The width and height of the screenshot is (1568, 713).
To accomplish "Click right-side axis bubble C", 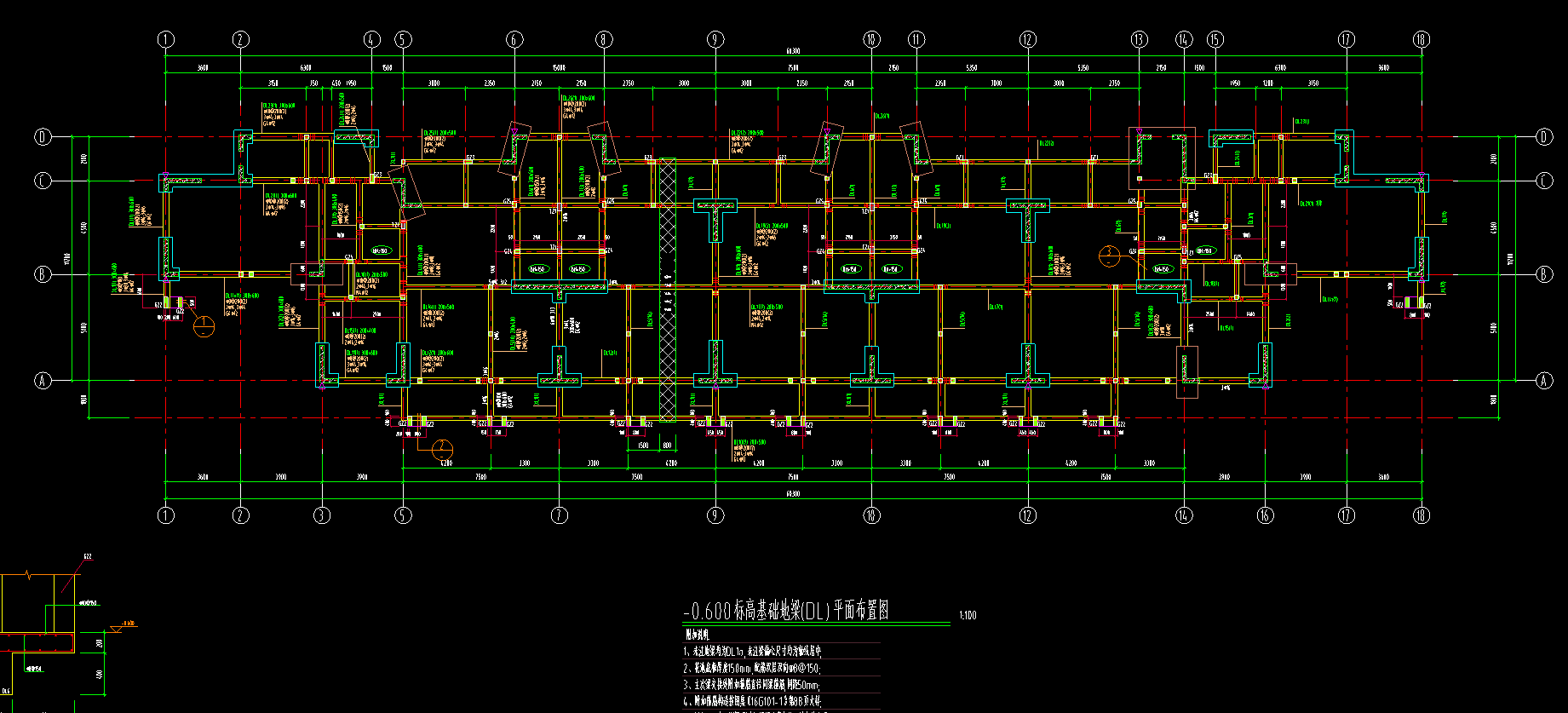I will click(1544, 181).
